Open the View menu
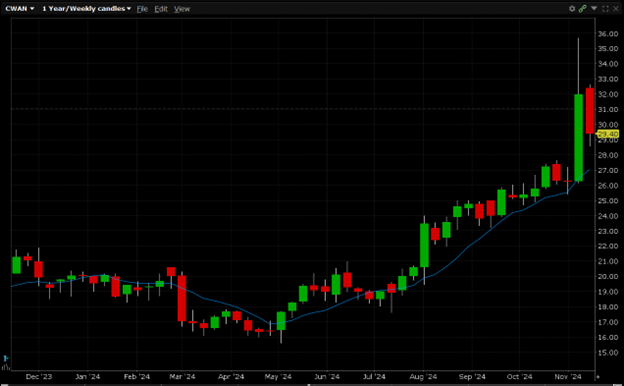Screen dimensions: 624x386 tap(182, 9)
